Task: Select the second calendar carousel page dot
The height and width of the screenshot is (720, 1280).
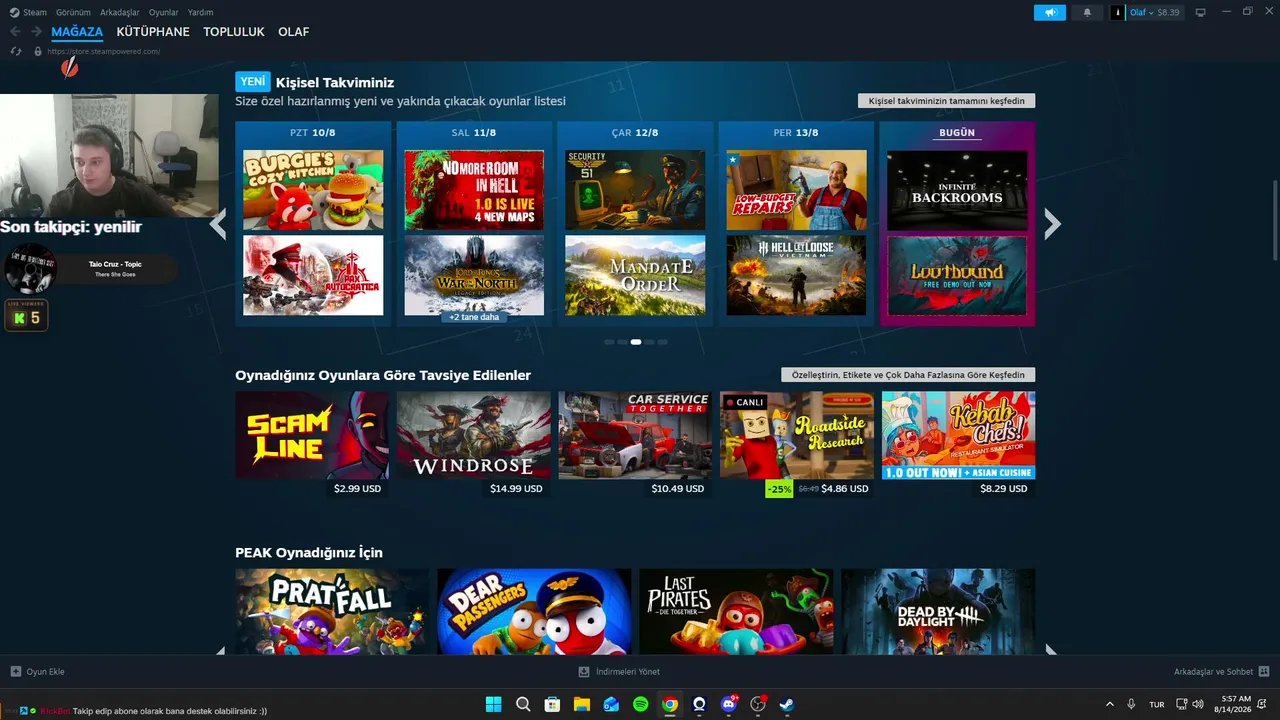Action: (x=622, y=342)
